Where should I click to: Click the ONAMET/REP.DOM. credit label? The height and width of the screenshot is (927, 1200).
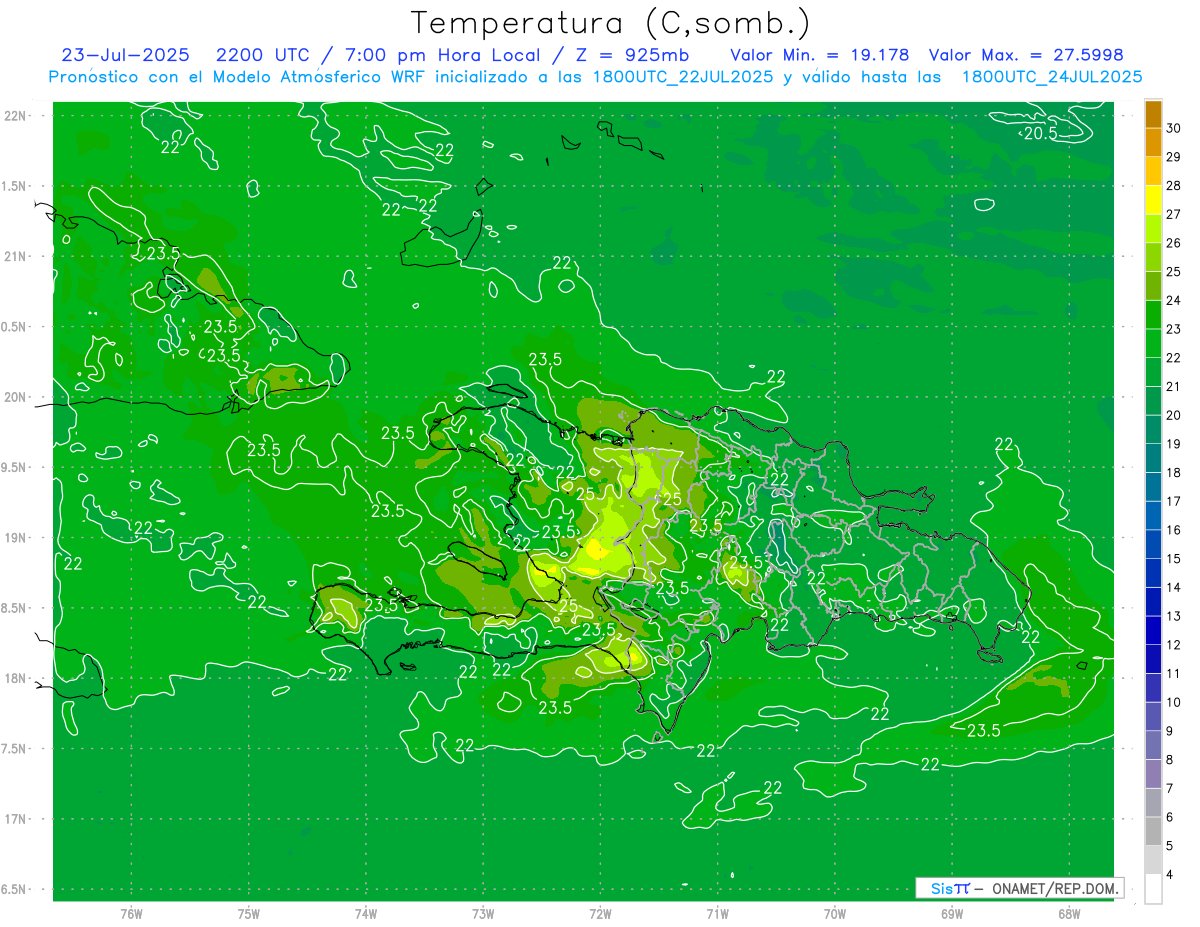click(1054, 888)
